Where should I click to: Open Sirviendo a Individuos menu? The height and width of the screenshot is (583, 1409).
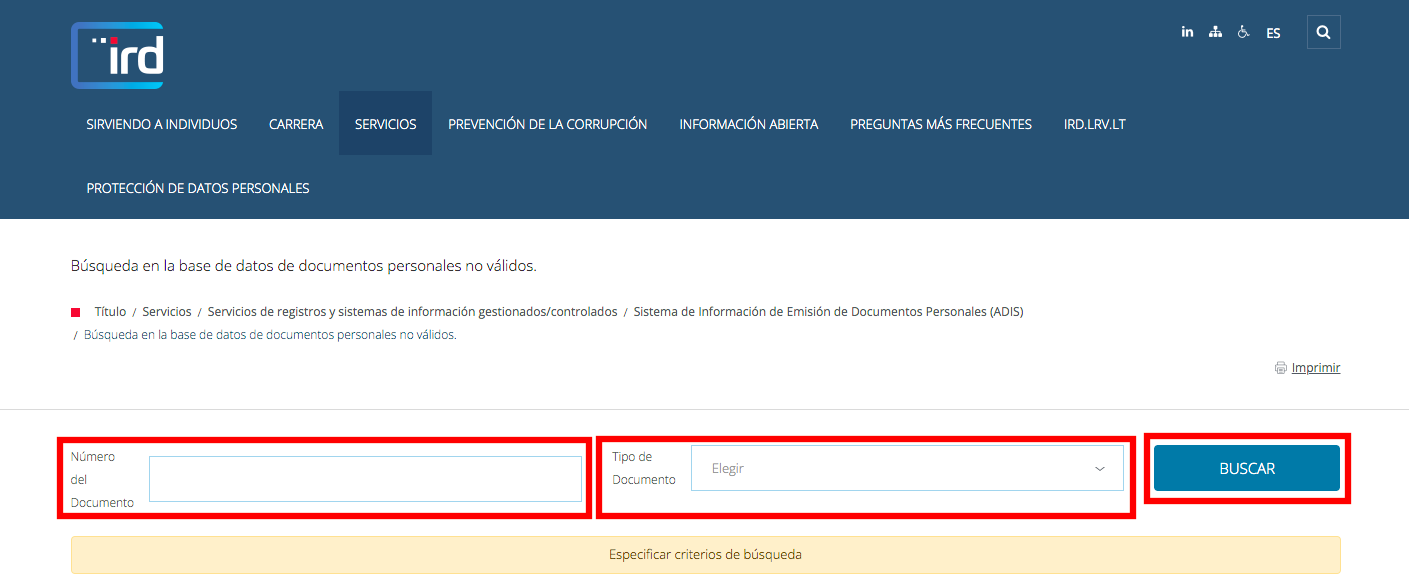[x=162, y=124]
